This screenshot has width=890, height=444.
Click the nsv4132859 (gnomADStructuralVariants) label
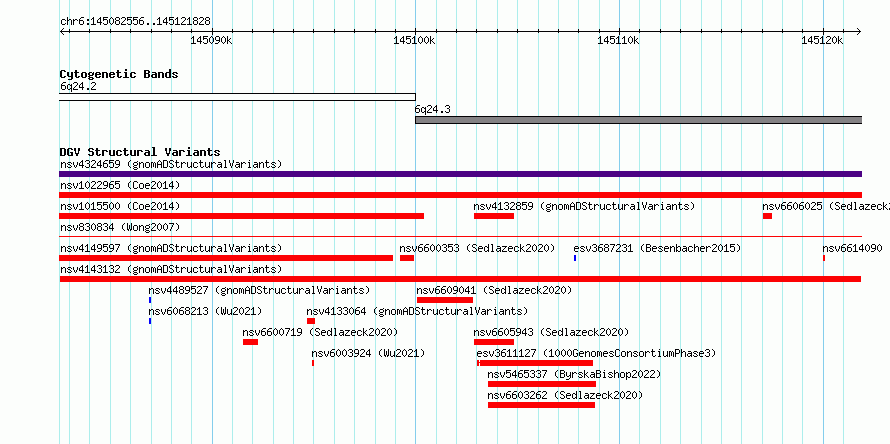click(584, 207)
